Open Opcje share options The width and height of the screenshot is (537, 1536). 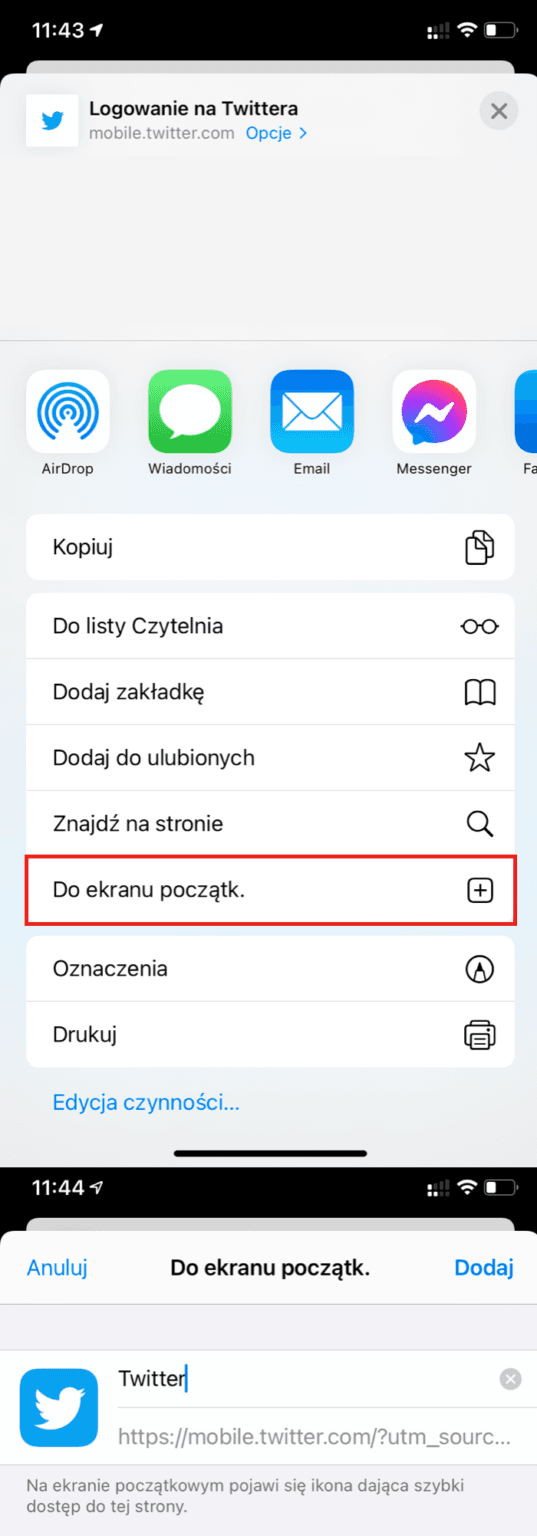277,133
